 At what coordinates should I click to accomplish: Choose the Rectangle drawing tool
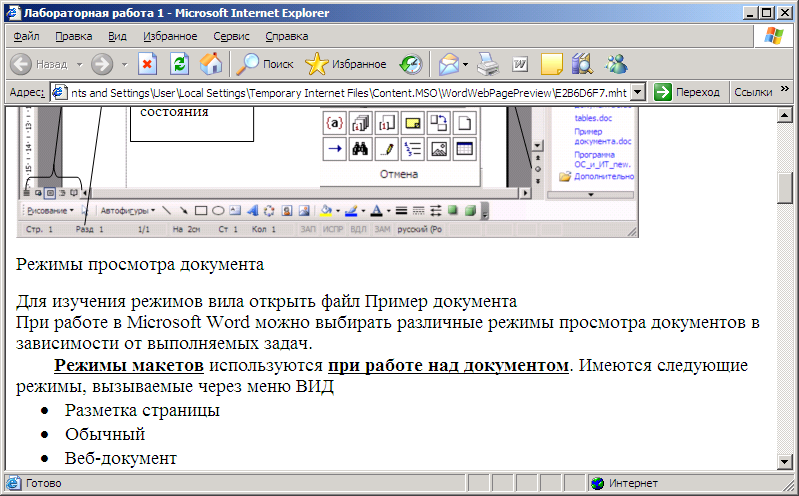[201, 211]
